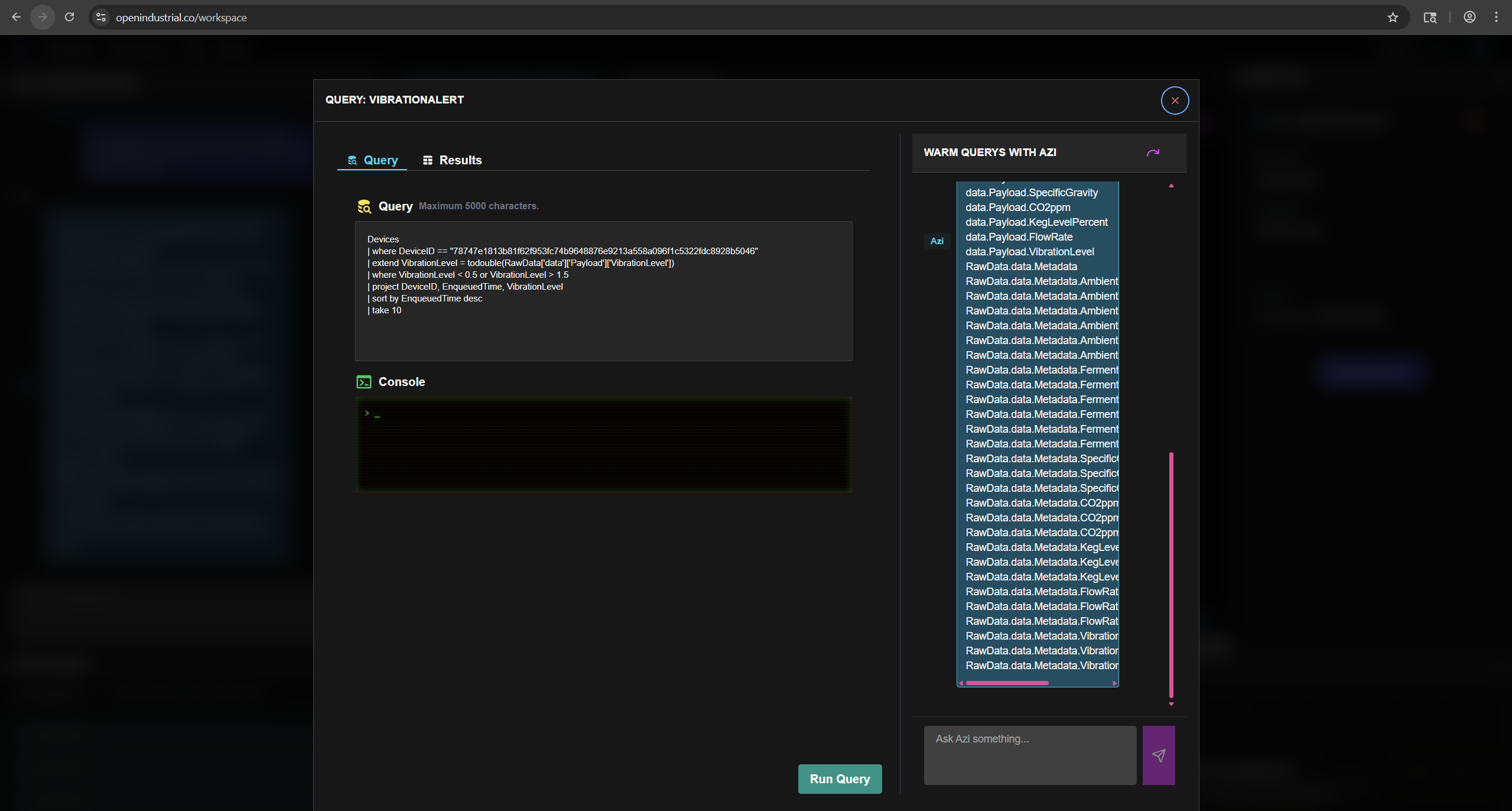The width and height of the screenshot is (1512, 811).
Task: Click data.Payload.SpecificGravity line
Action: click(1032, 193)
